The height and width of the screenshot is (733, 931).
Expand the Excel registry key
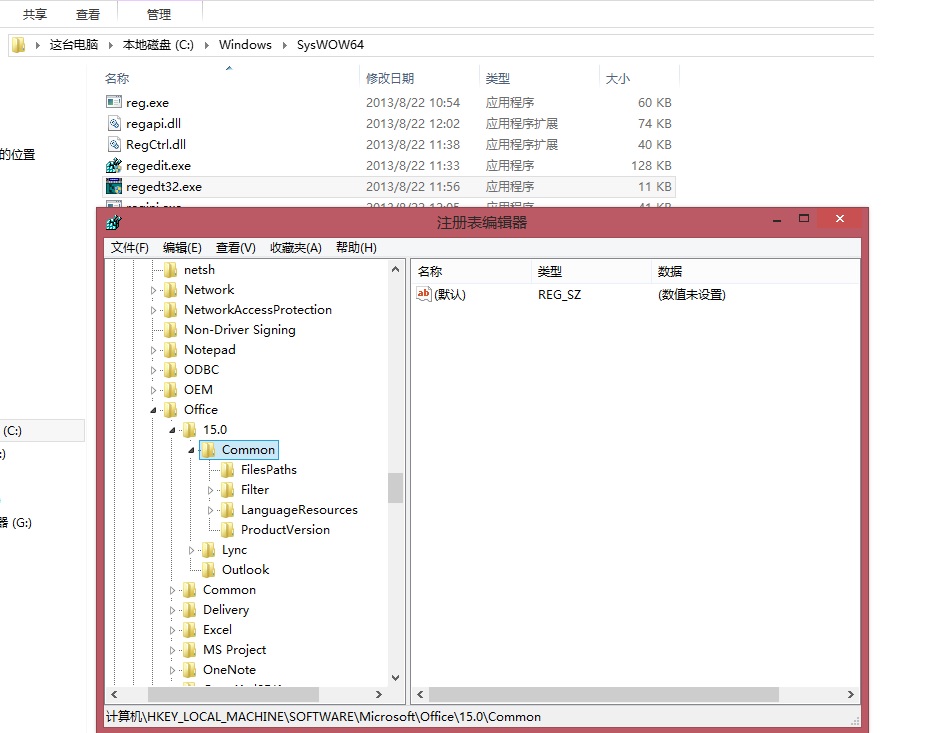pyautogui.click(x=170, y=629)
